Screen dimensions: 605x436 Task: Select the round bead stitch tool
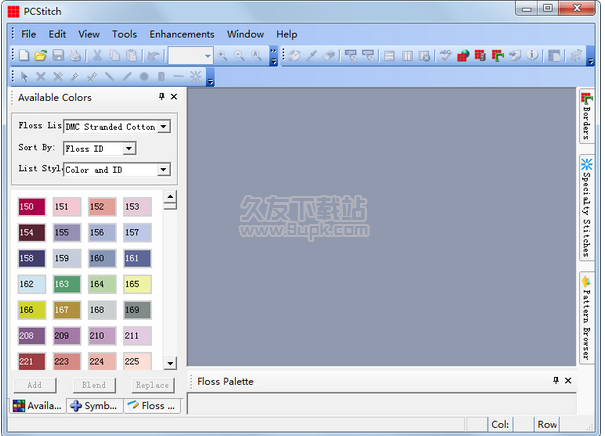tap(144, 77)
